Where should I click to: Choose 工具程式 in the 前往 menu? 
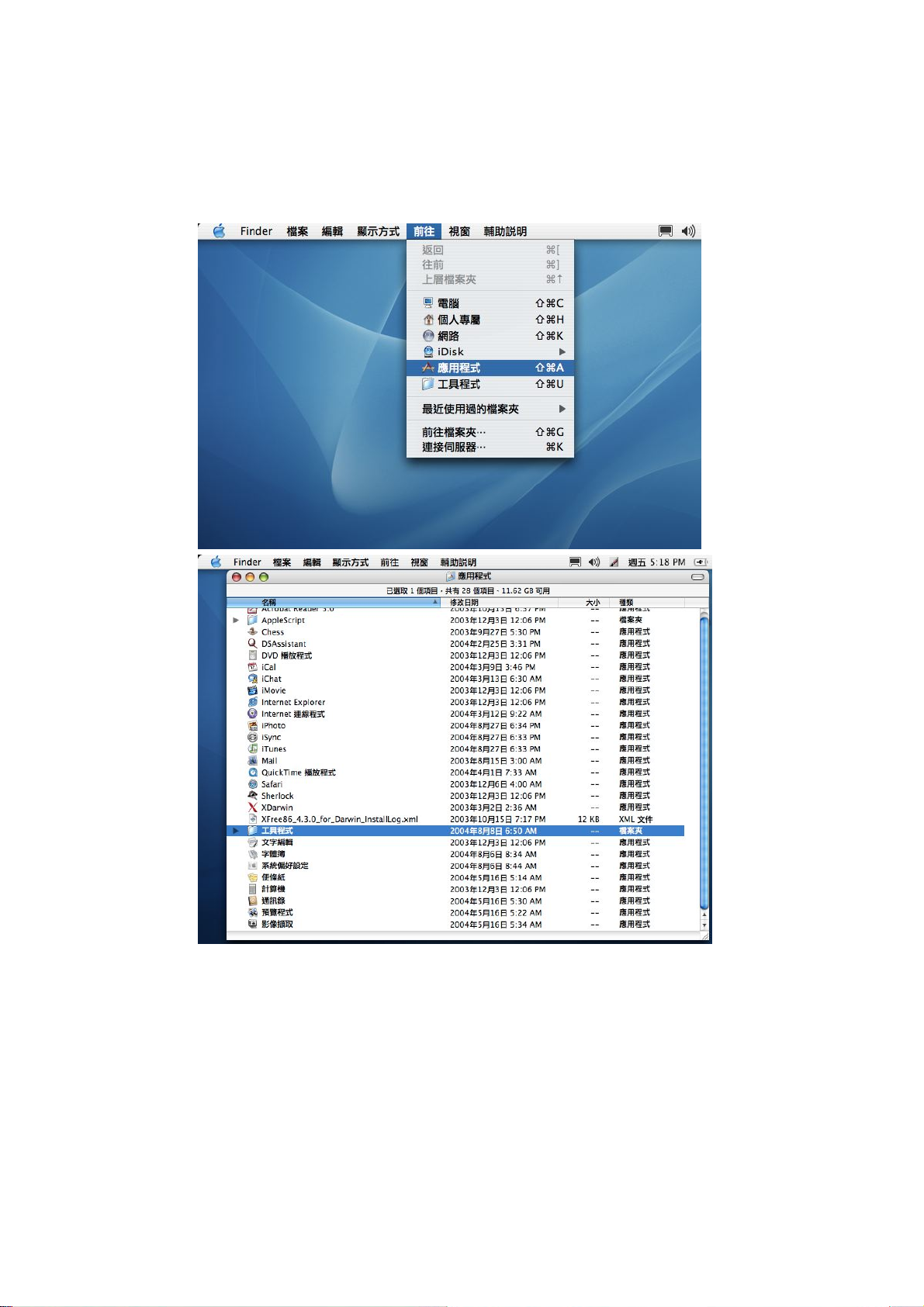click(x=490, y=384)
